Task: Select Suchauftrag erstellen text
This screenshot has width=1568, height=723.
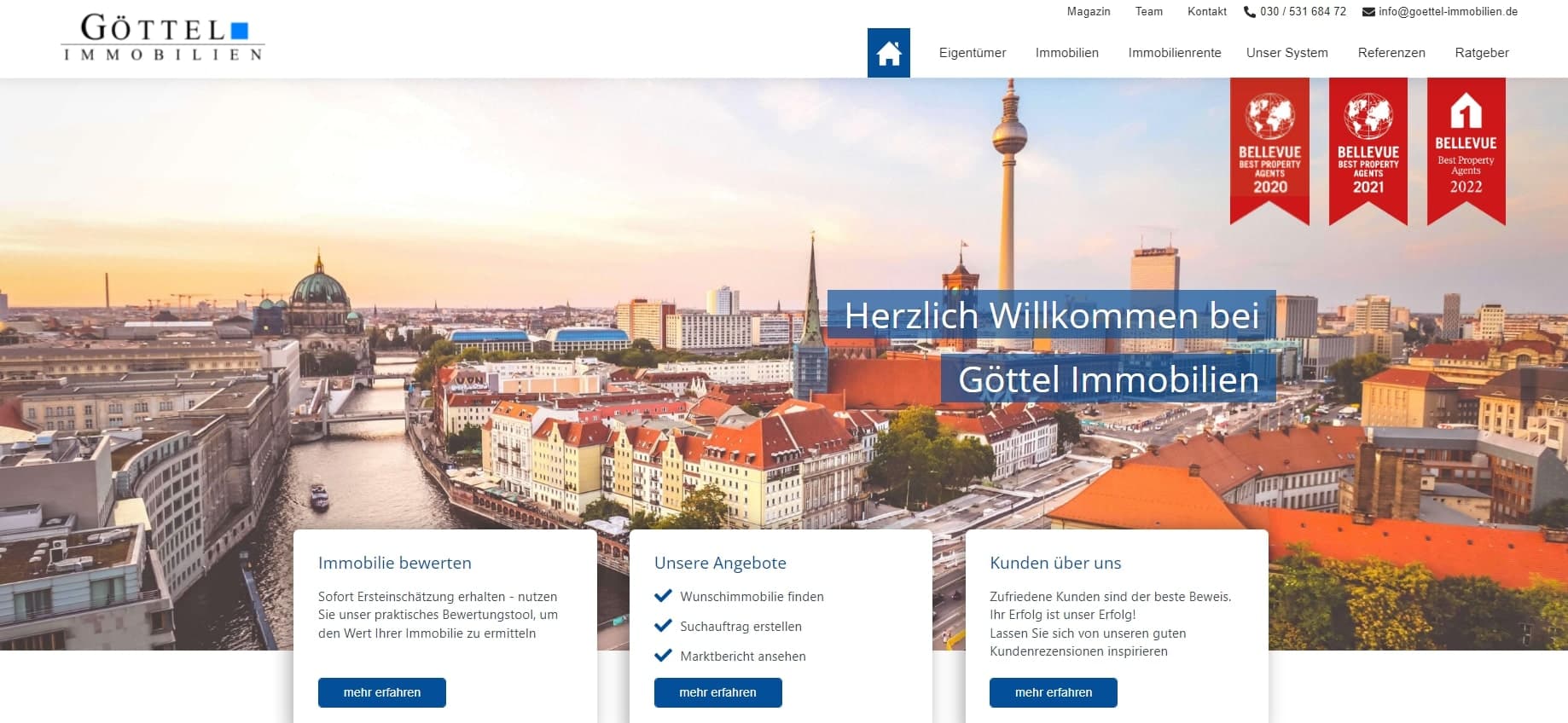Action: (x=740, y=627)
